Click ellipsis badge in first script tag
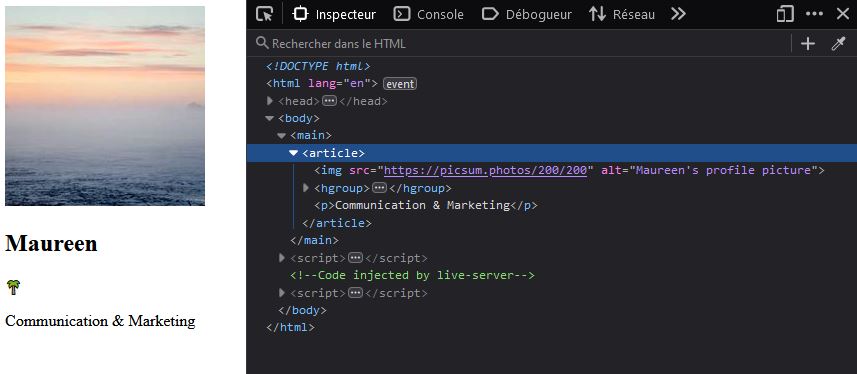 pyautogui.click(x=356, y=258)
